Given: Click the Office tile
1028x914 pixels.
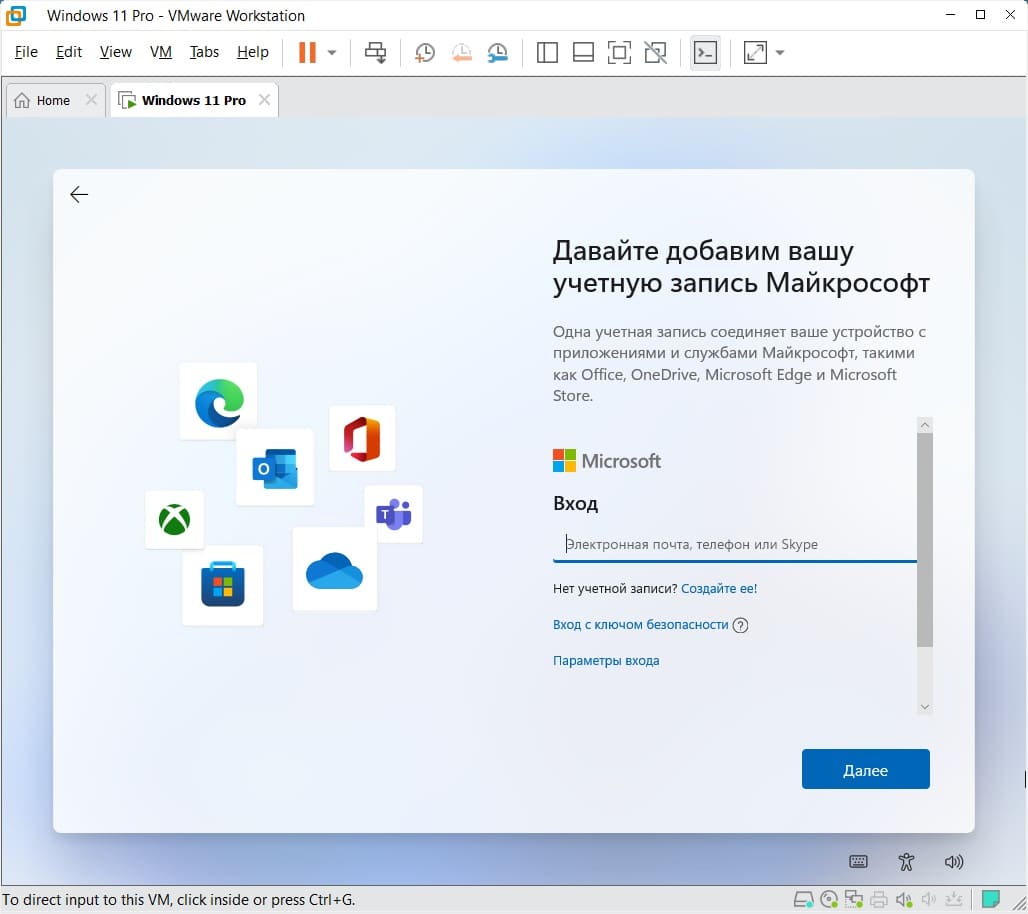Looking at the screenshot, I should (x=362, y=438).
